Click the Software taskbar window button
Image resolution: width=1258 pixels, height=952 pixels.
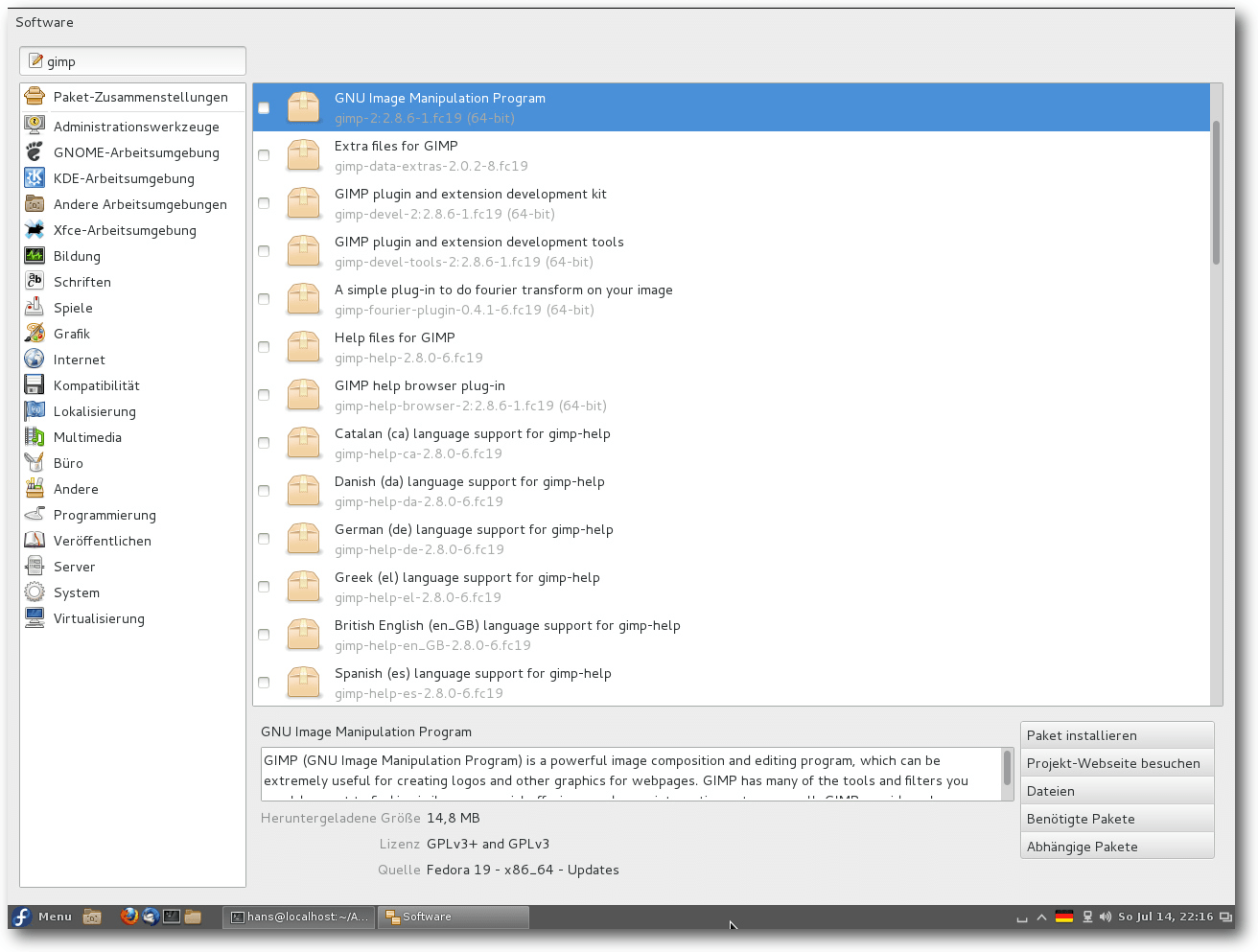tap(454, 917)
